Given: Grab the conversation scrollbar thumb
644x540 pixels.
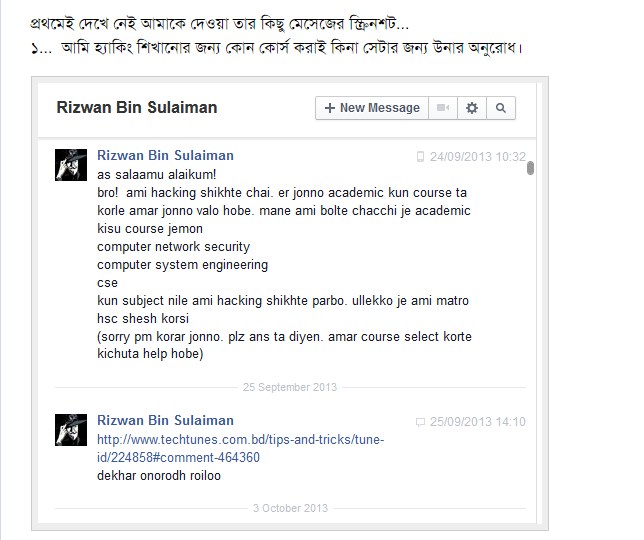Looking at the screenshot, I should 530,168.
